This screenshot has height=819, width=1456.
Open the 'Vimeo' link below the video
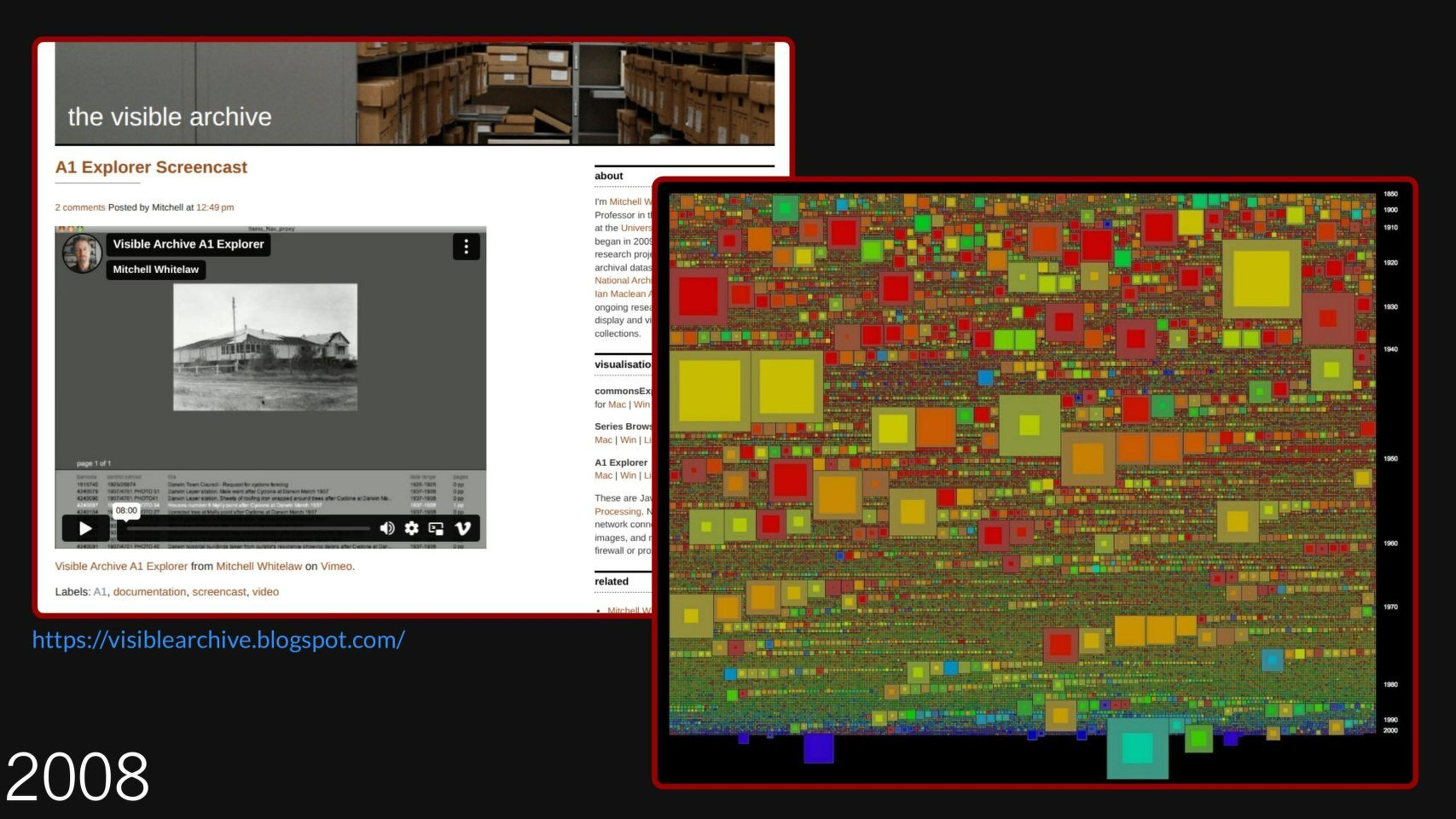click(x=336, y=566)
